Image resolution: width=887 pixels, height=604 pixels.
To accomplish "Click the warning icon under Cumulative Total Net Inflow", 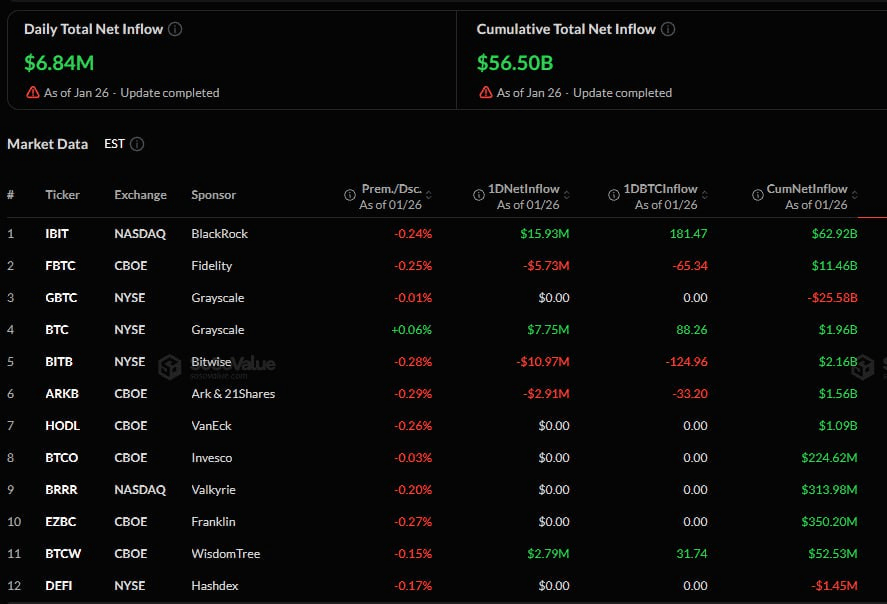I will click(487, 92).
